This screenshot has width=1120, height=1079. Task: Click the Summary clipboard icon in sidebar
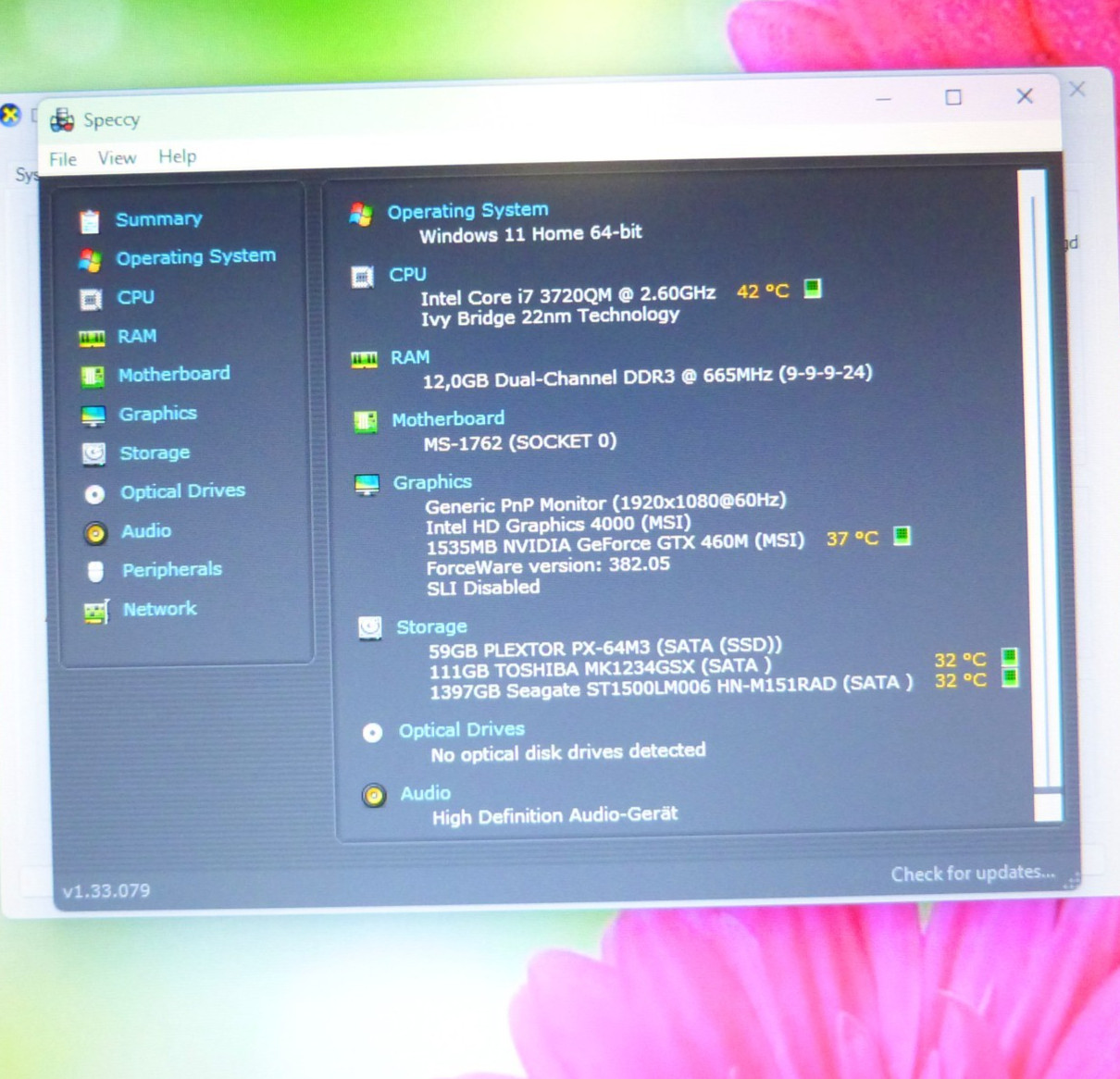pyautogui.click(x=89, y=221)
